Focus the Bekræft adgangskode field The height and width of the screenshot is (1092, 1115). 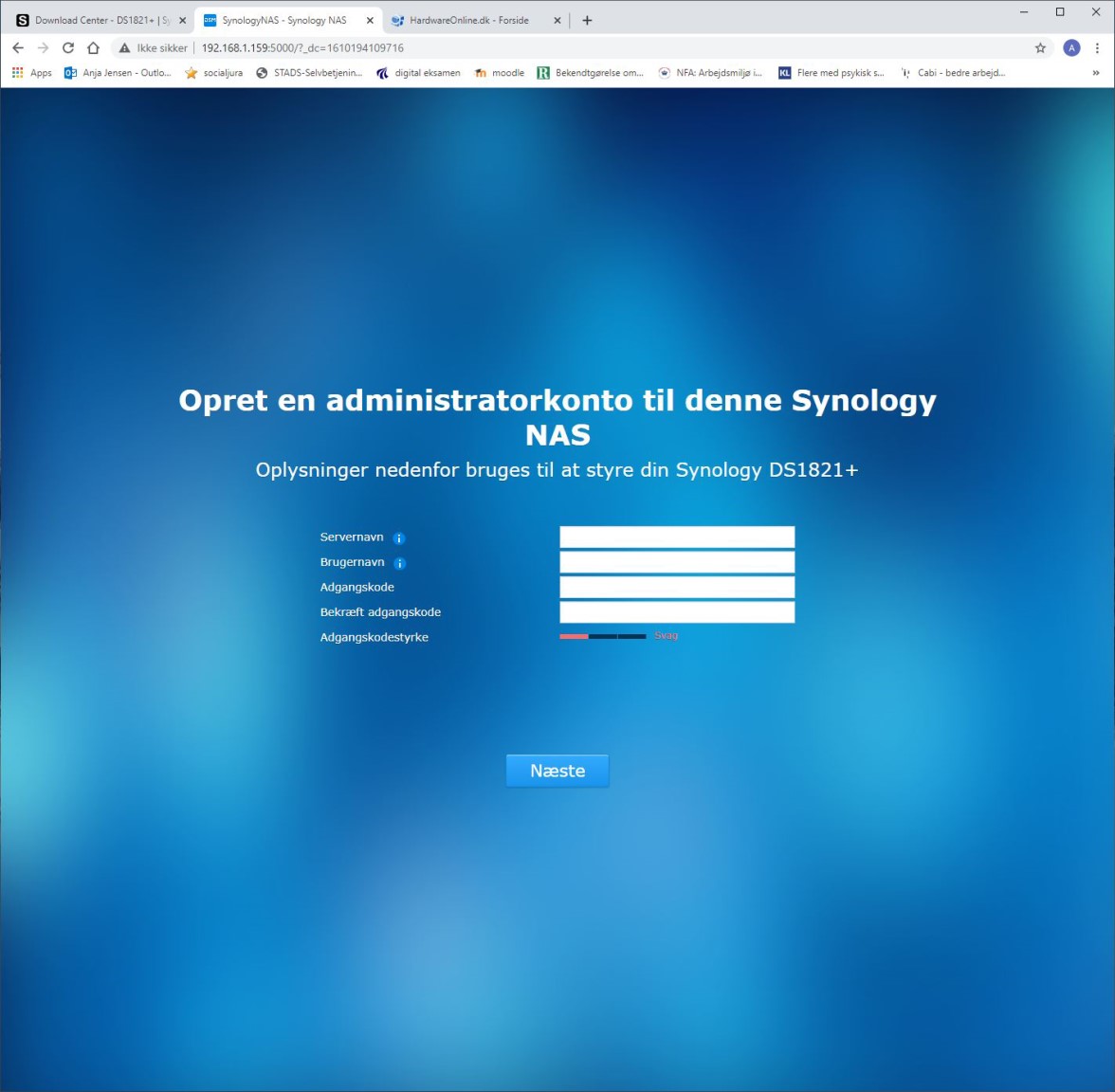pos(677,612)
